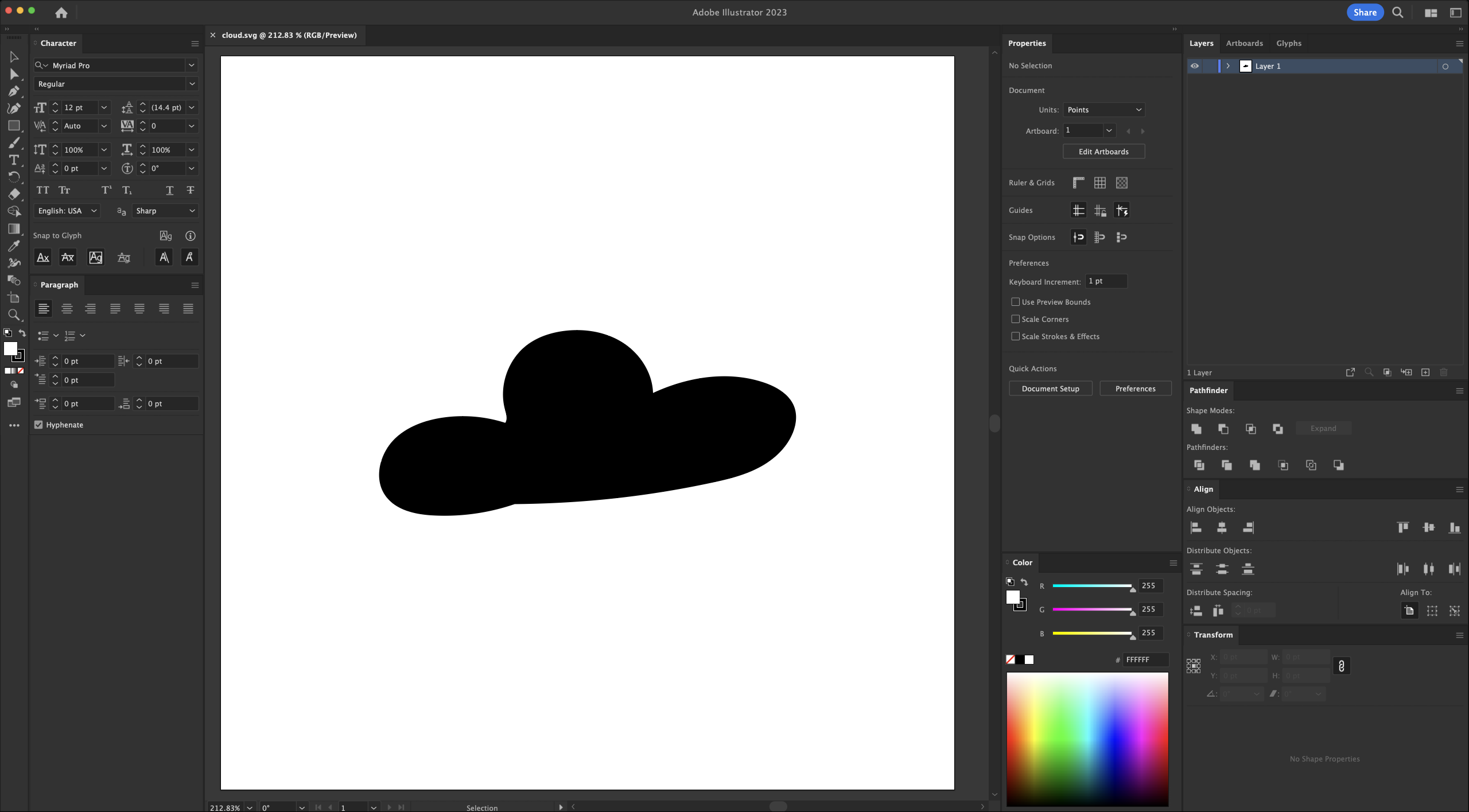Click the Home icon

(x=61, y=12)
